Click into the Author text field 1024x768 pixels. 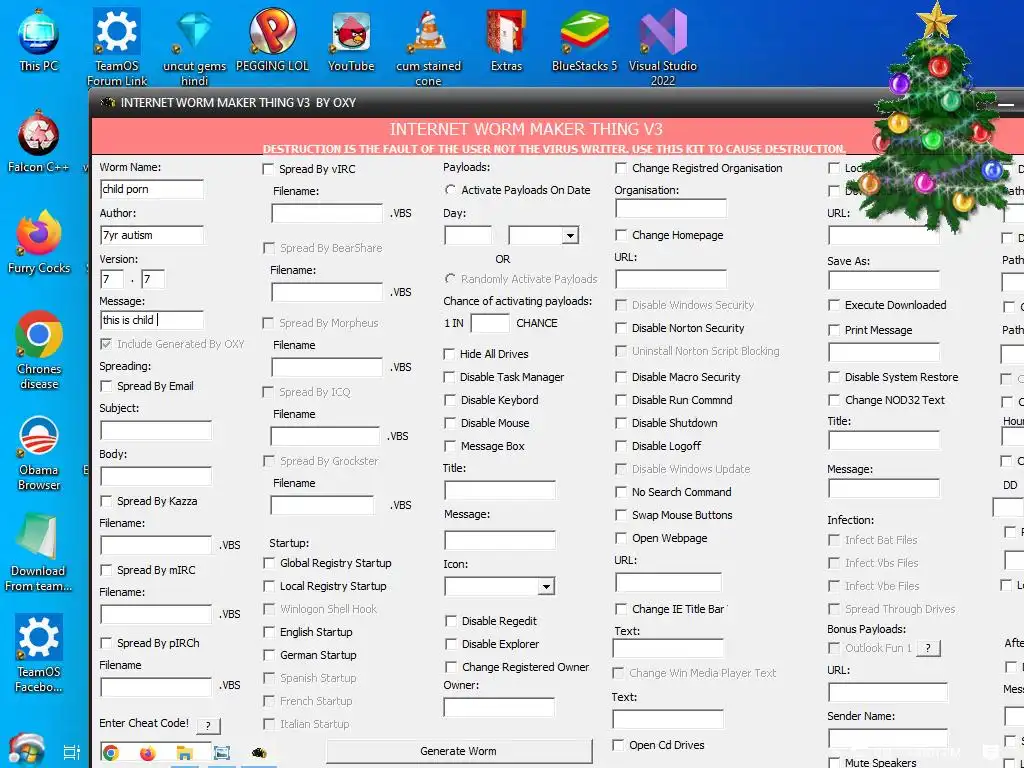click(x=152, y=235)
